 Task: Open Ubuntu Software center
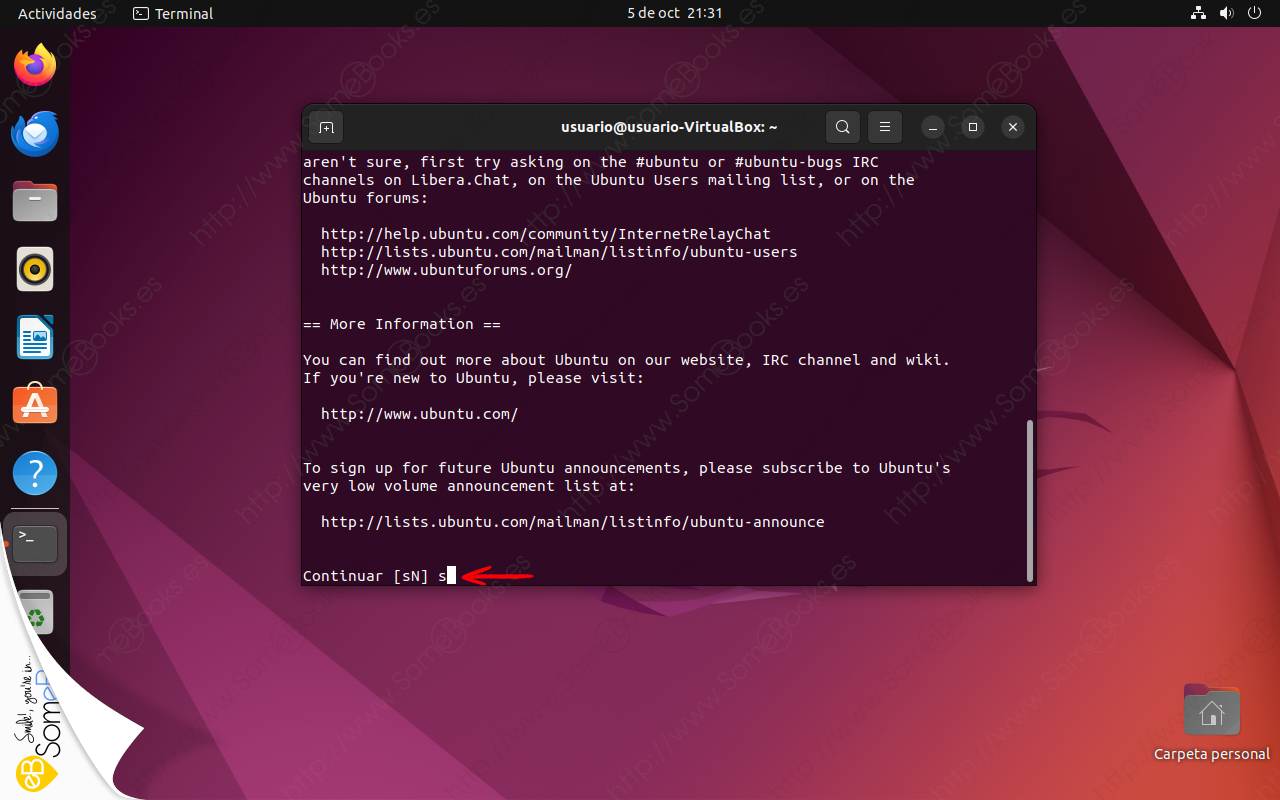point(35,404)
